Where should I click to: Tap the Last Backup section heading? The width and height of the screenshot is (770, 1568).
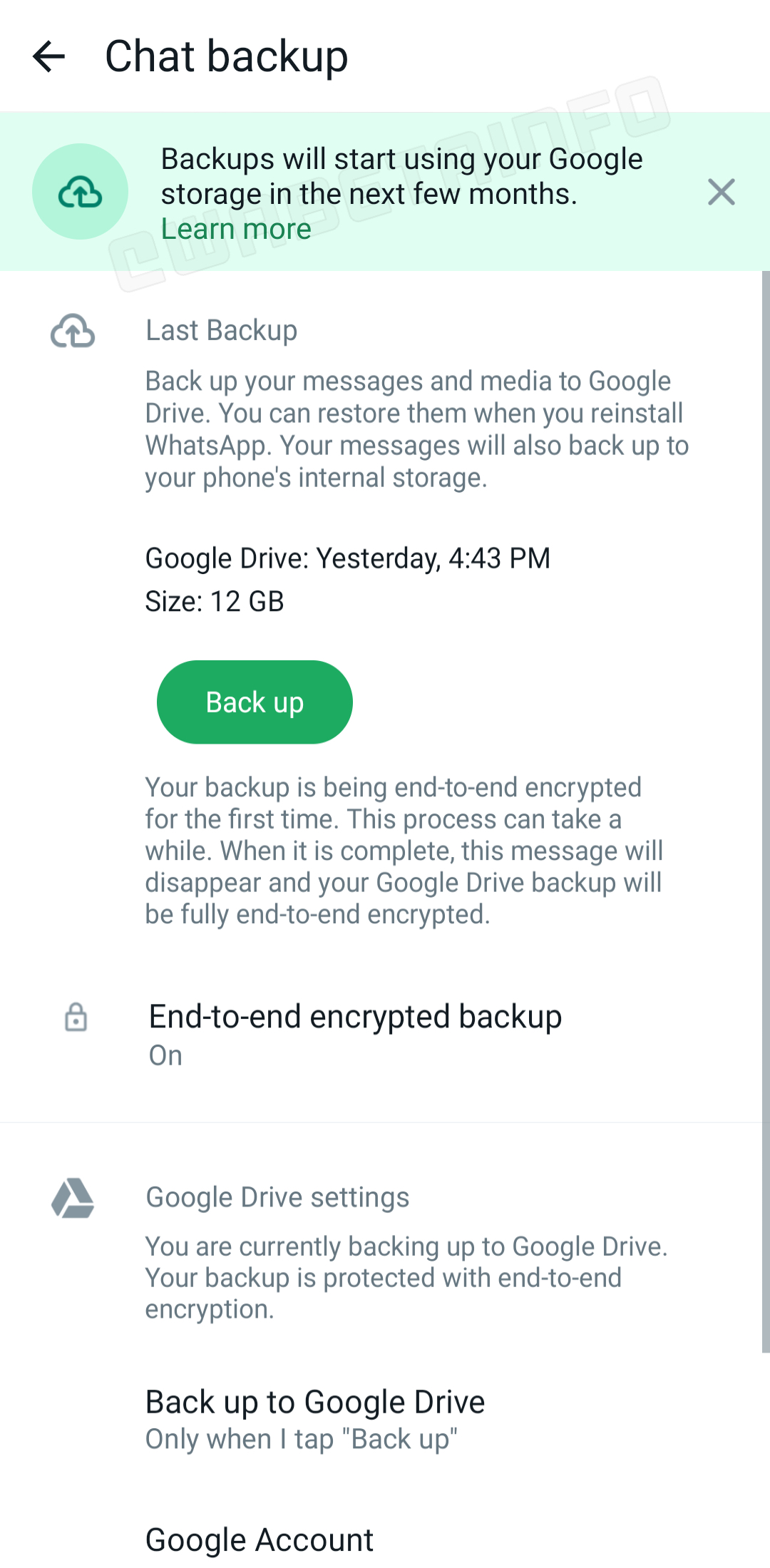(221, 331)
